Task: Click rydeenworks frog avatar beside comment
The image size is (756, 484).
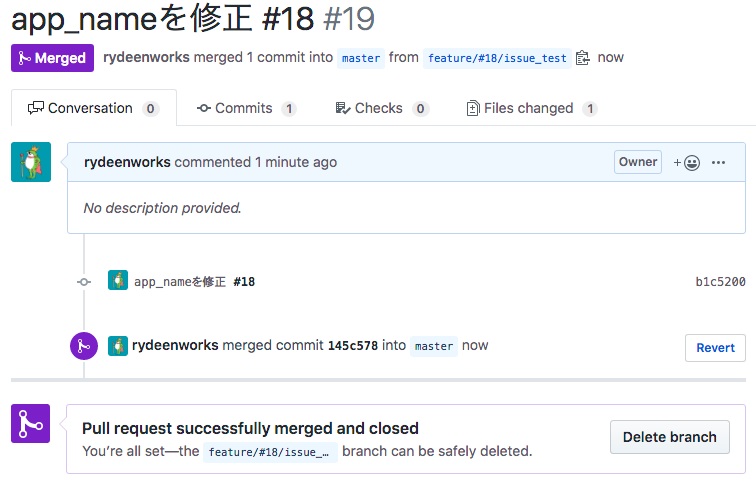Action: (x=31, y=162)
